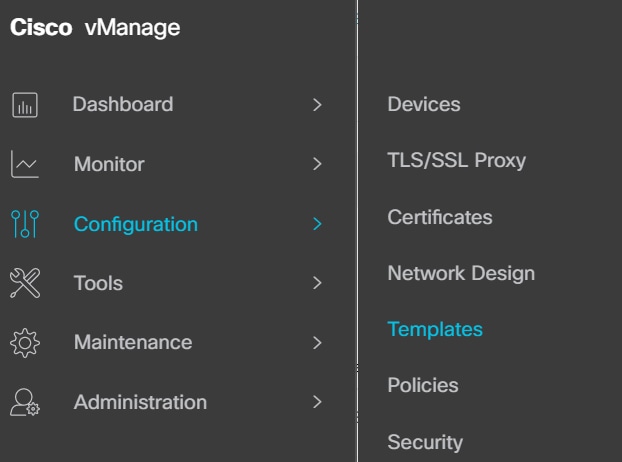The image size is (622, 462).
Task: Open Certificates submenu entry
Action: 440,217
